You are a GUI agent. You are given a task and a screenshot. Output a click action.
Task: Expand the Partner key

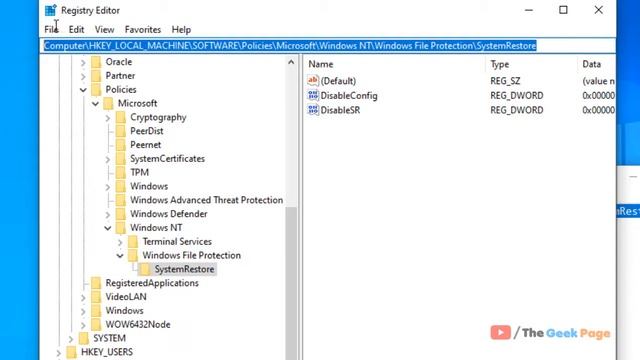(83, 76)
